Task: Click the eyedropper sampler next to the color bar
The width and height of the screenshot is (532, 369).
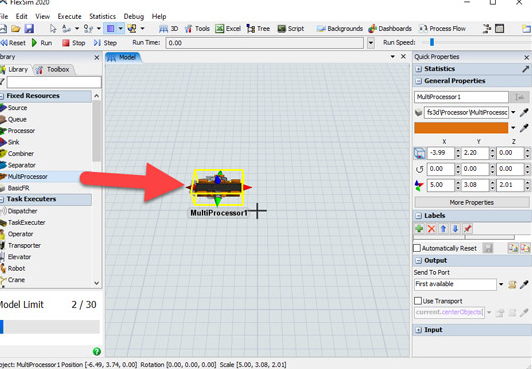Action: pos(524,128)
